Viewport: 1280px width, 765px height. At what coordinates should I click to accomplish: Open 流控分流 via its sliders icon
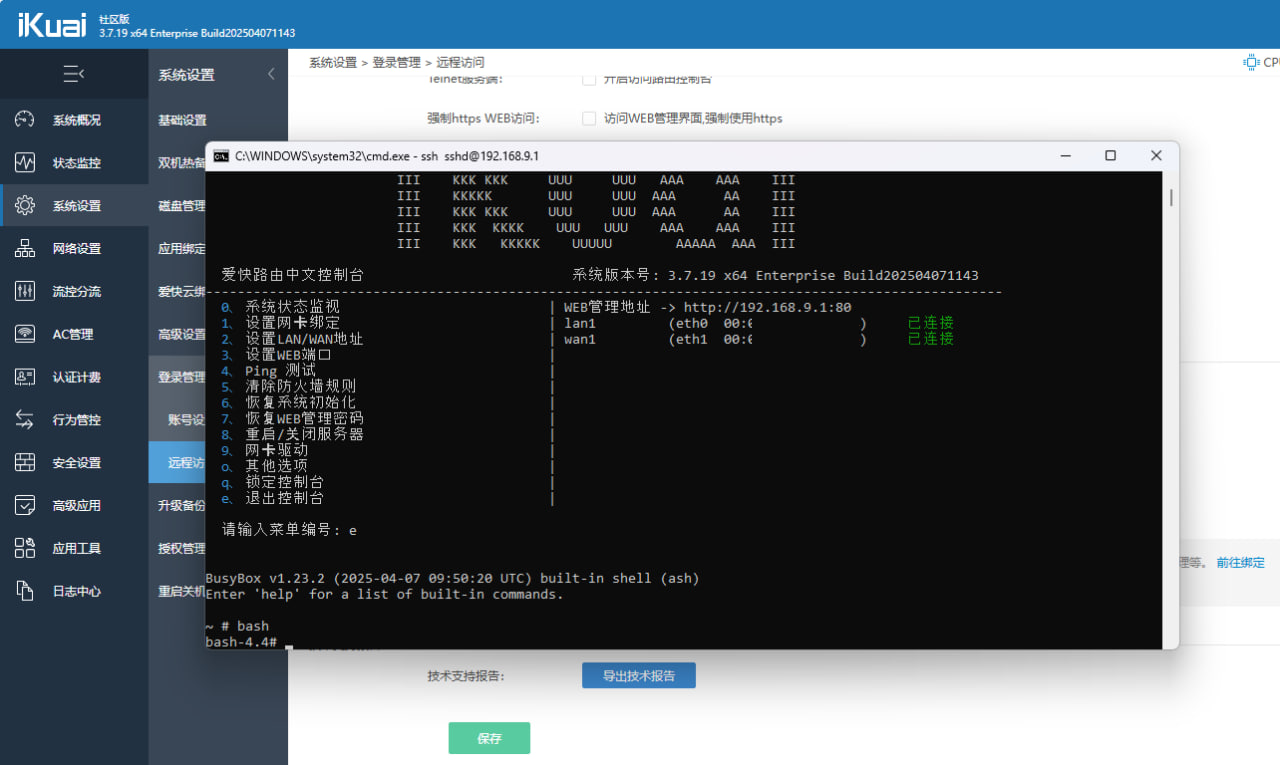(x=25, y=292)
